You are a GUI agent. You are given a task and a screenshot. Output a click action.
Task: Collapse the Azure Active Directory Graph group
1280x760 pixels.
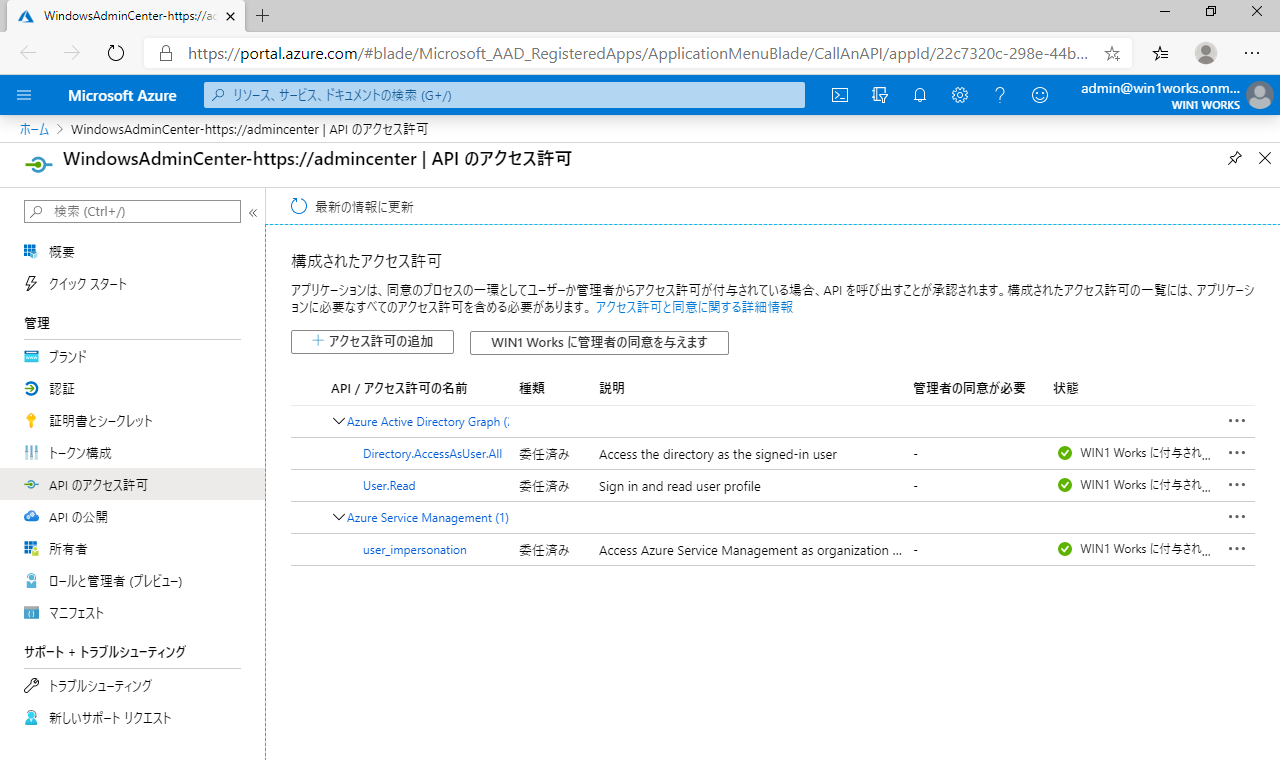[x=338, y=421]
